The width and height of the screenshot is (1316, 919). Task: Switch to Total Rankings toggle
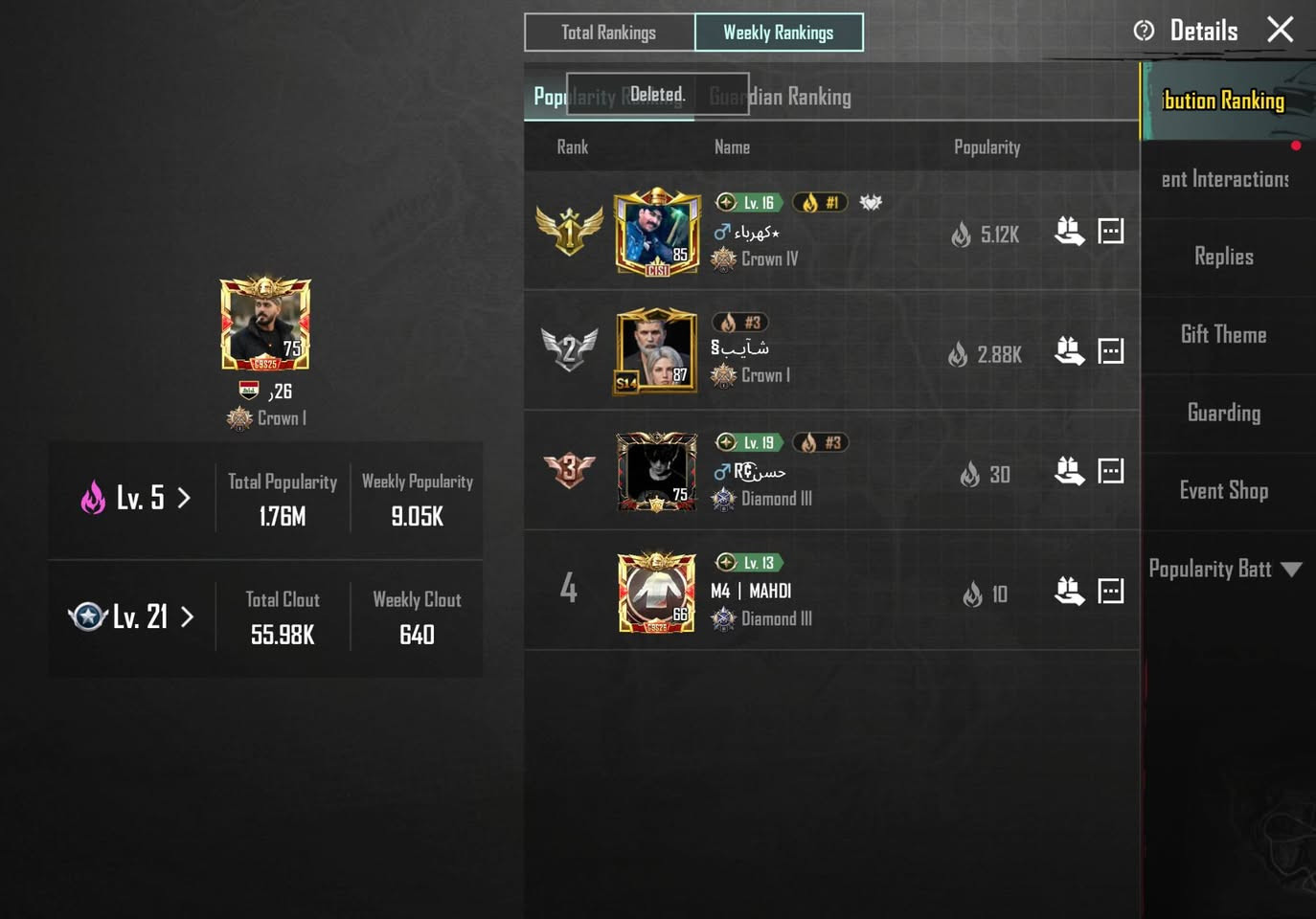click(x=609, y=33)
